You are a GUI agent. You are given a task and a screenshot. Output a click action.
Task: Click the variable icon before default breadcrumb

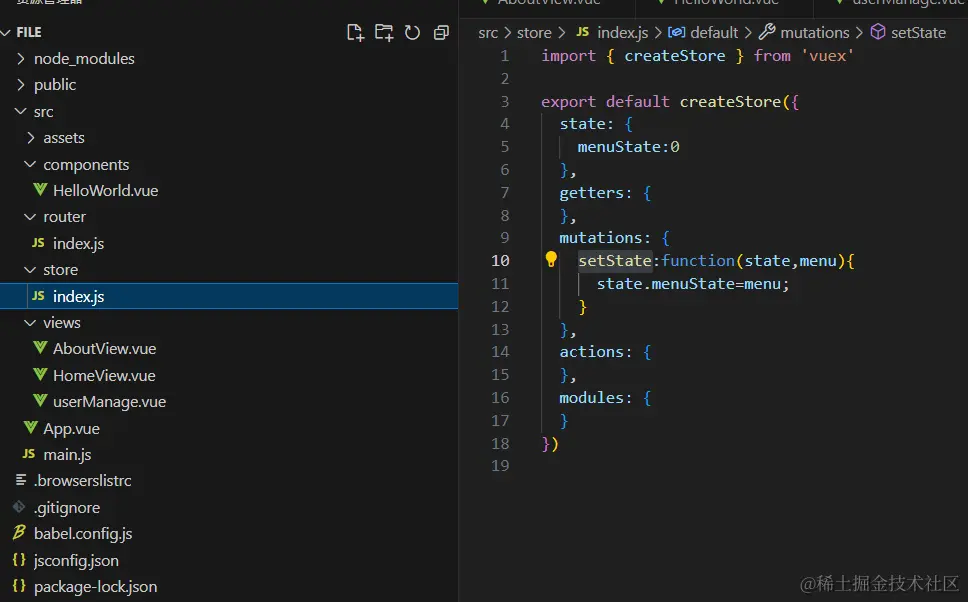coord(677,32)
